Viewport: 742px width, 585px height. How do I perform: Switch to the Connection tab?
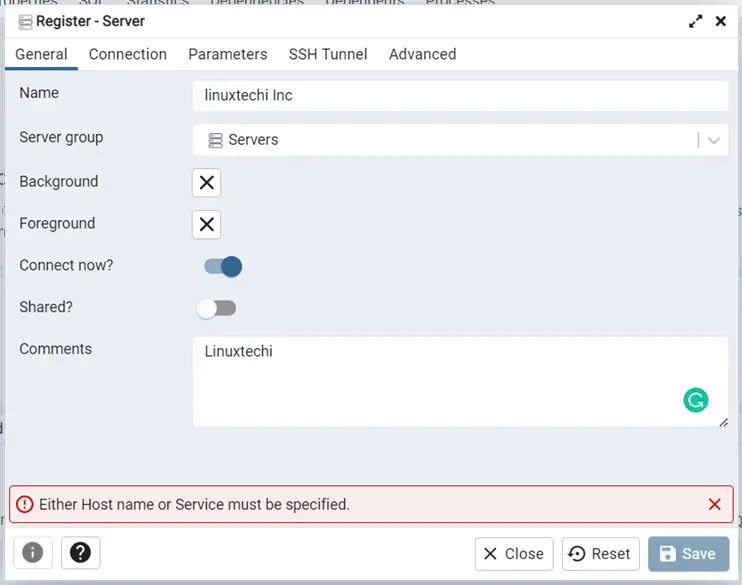(128, 54)
